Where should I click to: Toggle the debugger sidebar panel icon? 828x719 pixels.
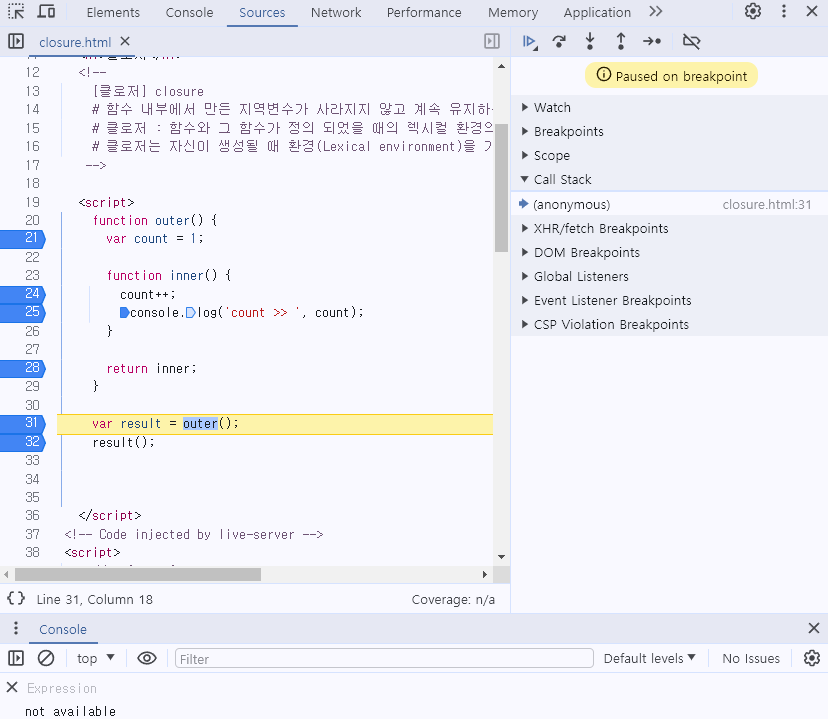(492, 41)
